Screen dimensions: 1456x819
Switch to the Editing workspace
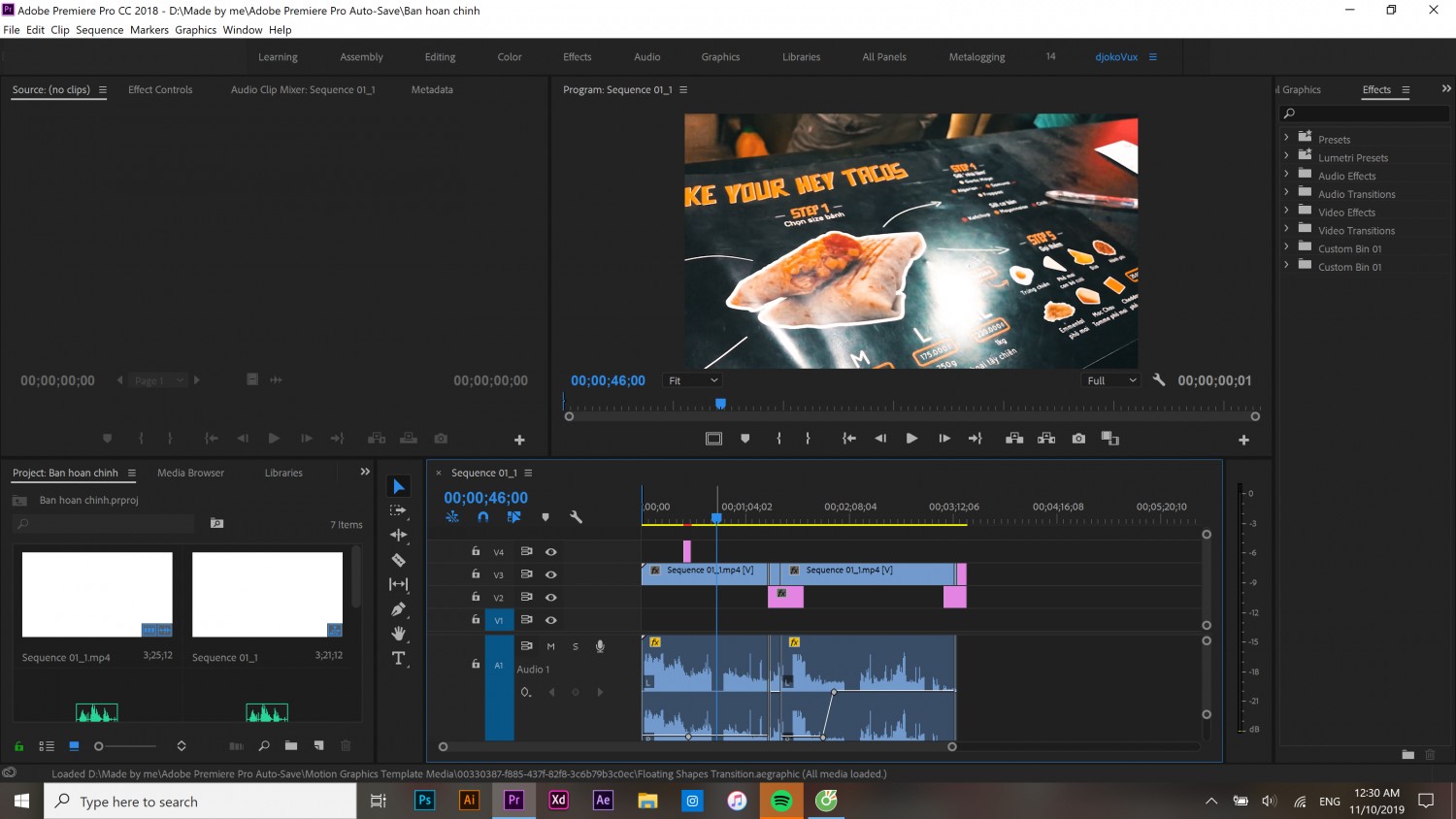440,57
